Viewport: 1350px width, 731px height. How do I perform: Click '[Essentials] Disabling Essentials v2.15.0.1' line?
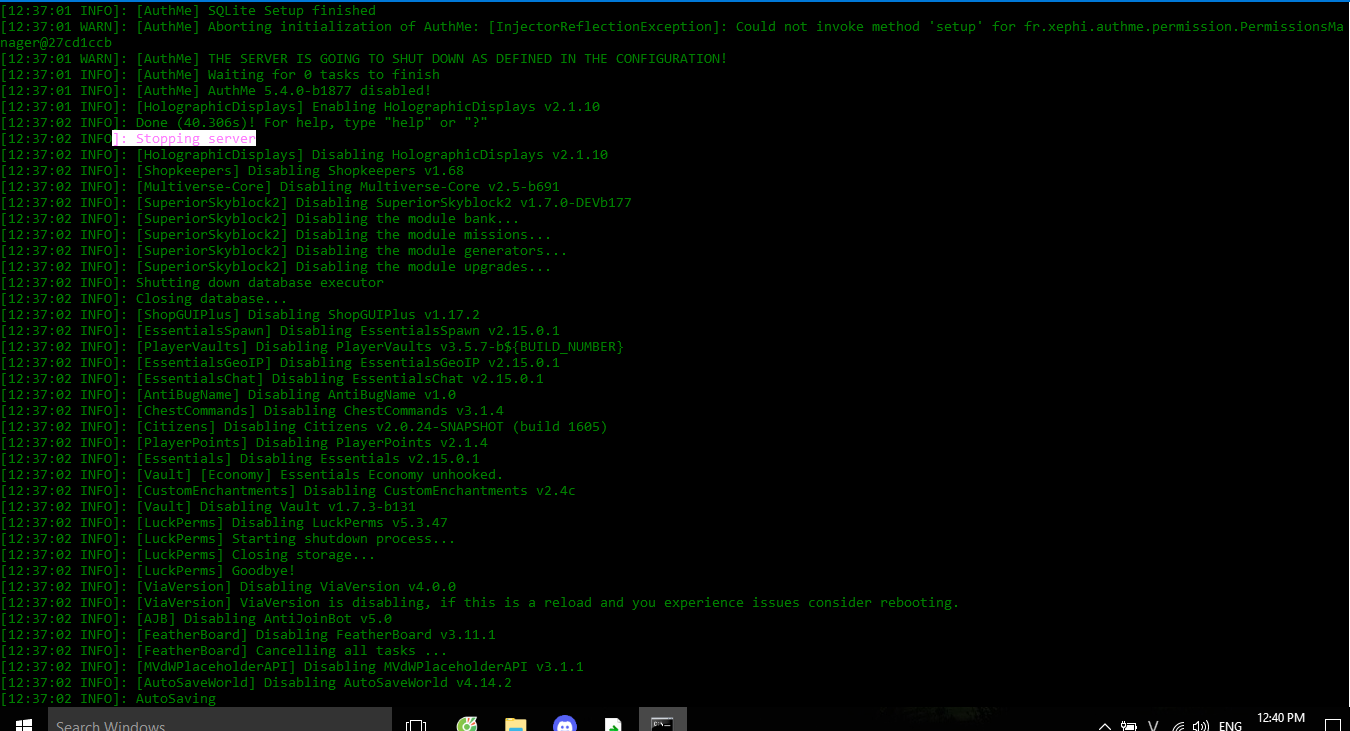point(239,459)
